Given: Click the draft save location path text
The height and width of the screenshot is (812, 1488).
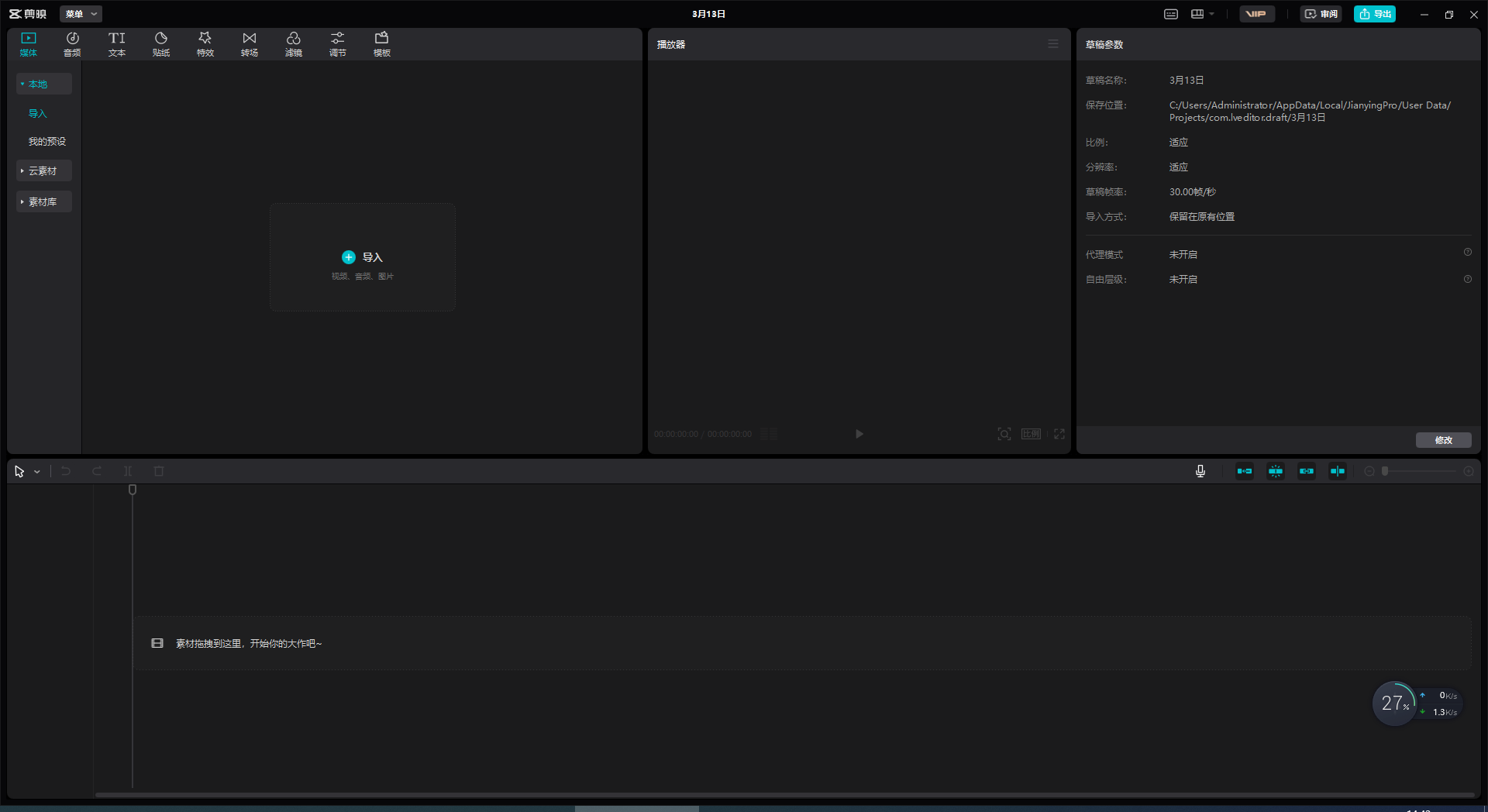Looking at the screenshot, I should tap(1310, 112).
